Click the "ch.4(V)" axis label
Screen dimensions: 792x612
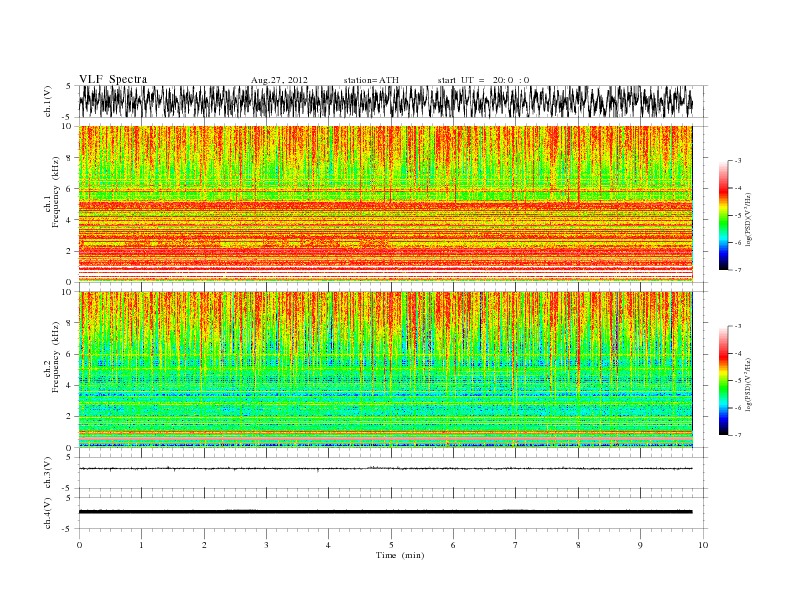click(48, 514)
